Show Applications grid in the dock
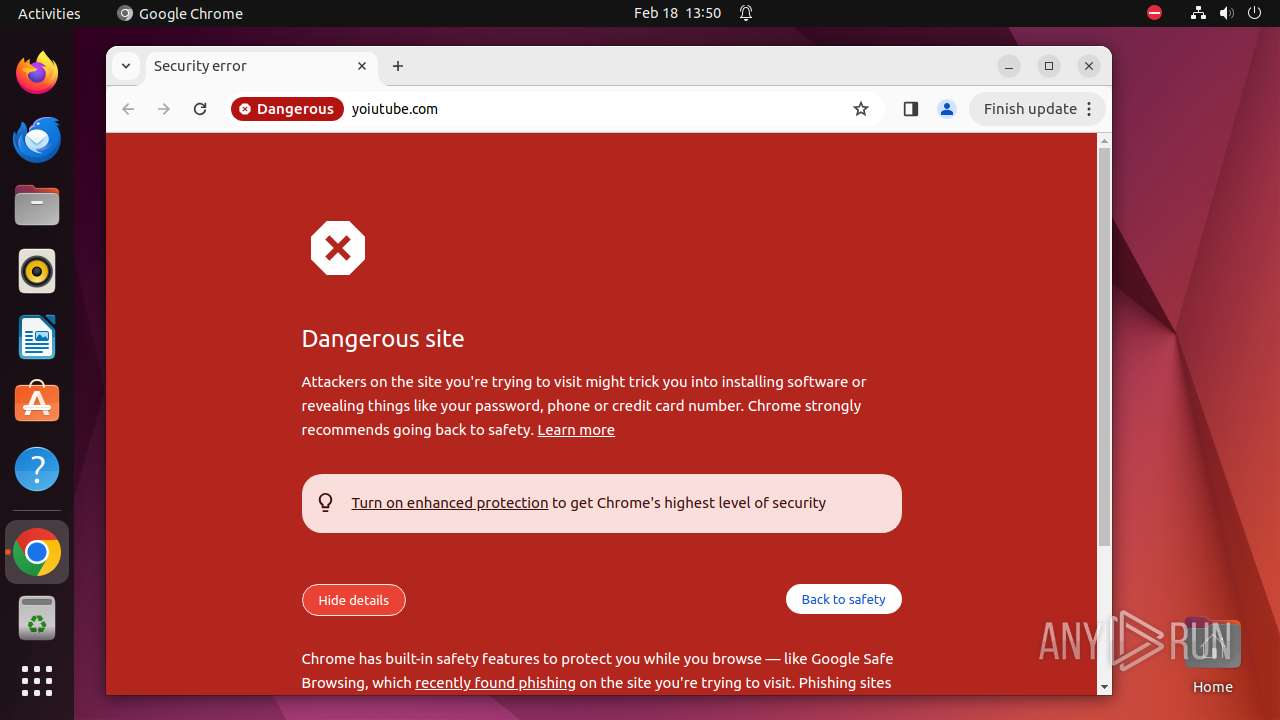 click(x=37, y=681)
